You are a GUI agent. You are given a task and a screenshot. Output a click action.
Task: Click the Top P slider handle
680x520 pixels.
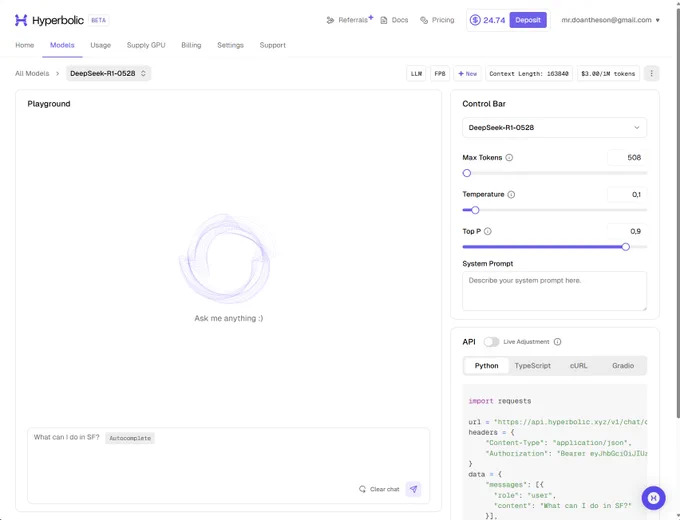tap(625, 247)
